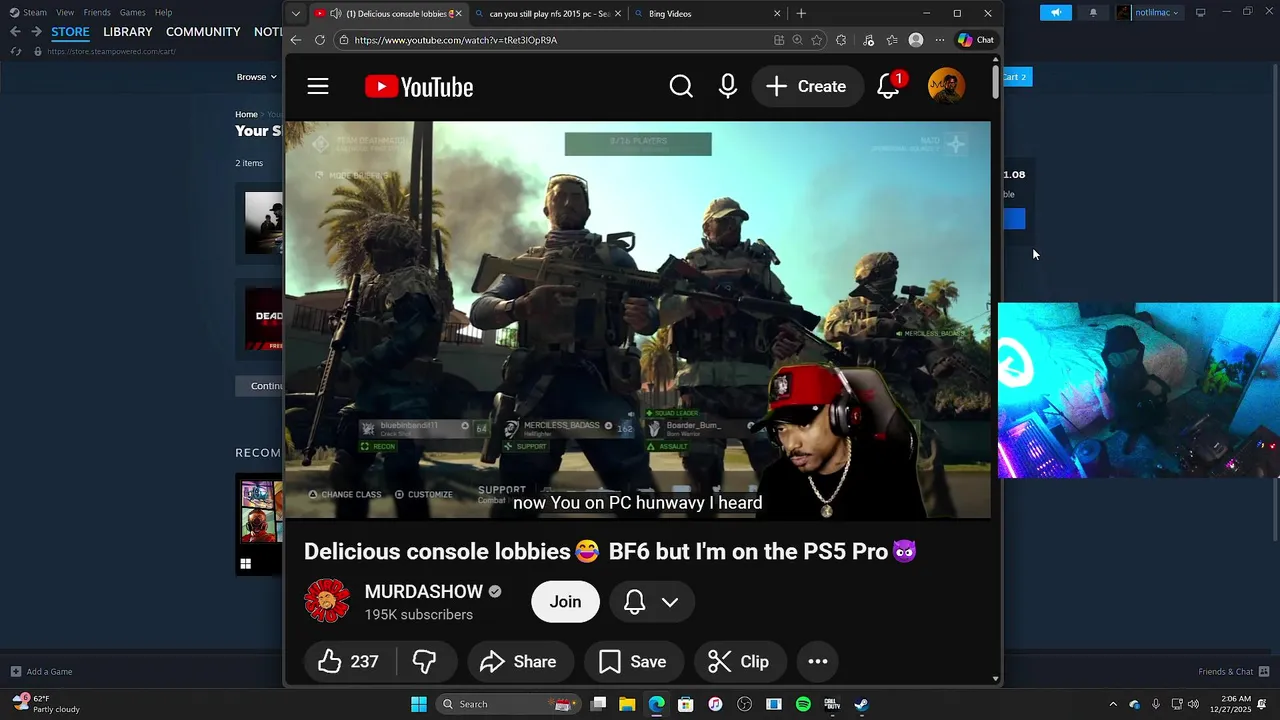Go back in the Edge browser

point(296,40)
